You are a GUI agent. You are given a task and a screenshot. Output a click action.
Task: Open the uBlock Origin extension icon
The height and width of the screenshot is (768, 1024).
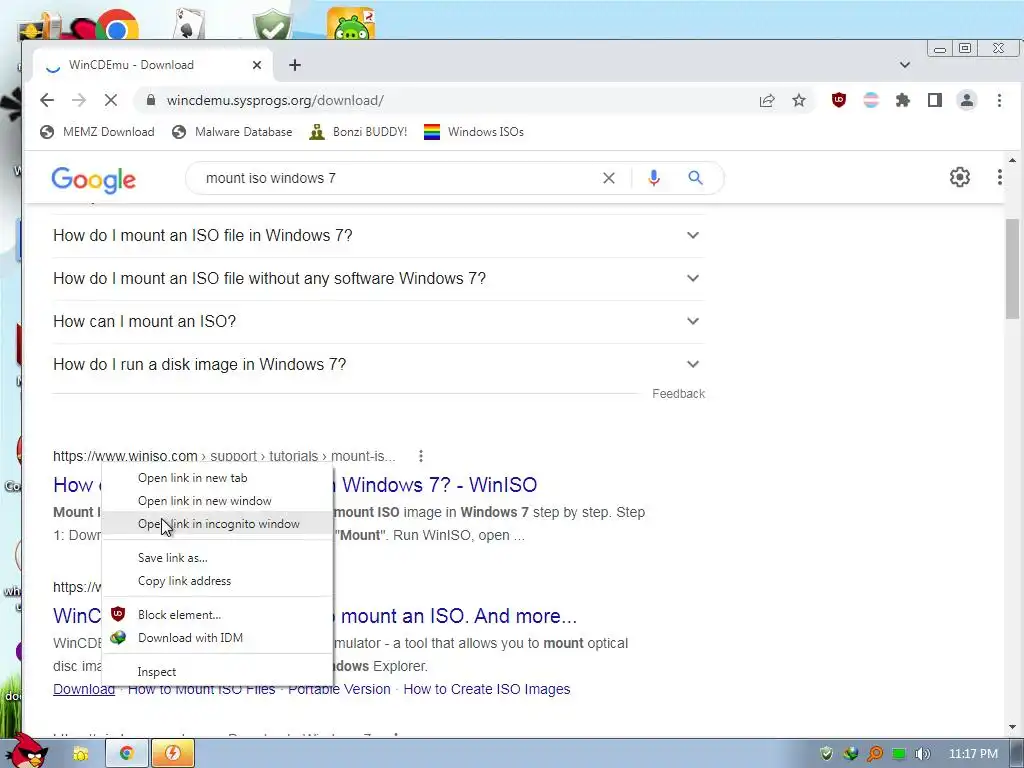tap(839, 100)
